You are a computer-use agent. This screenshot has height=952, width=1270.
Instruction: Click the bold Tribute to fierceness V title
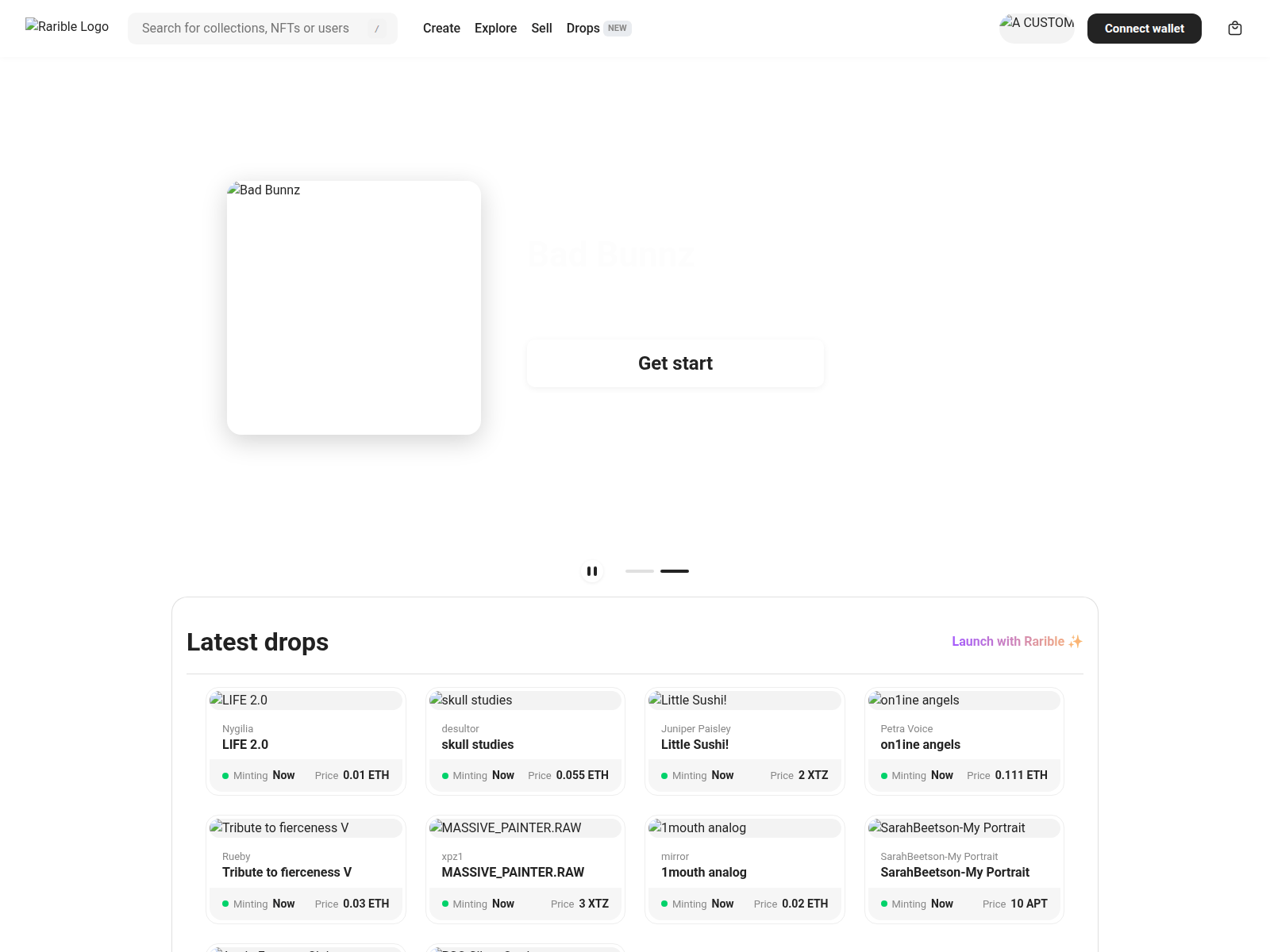(287, 873)
